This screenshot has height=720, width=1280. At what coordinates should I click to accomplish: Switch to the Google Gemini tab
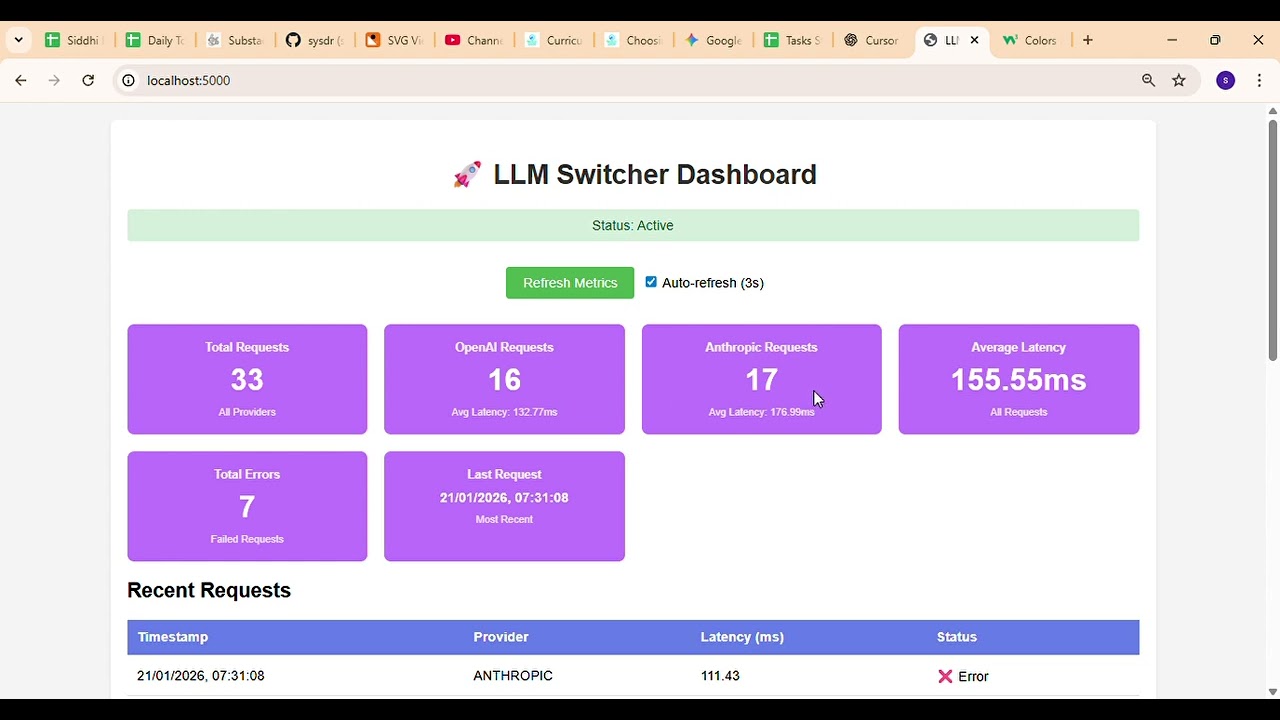(x=714, y=40)
